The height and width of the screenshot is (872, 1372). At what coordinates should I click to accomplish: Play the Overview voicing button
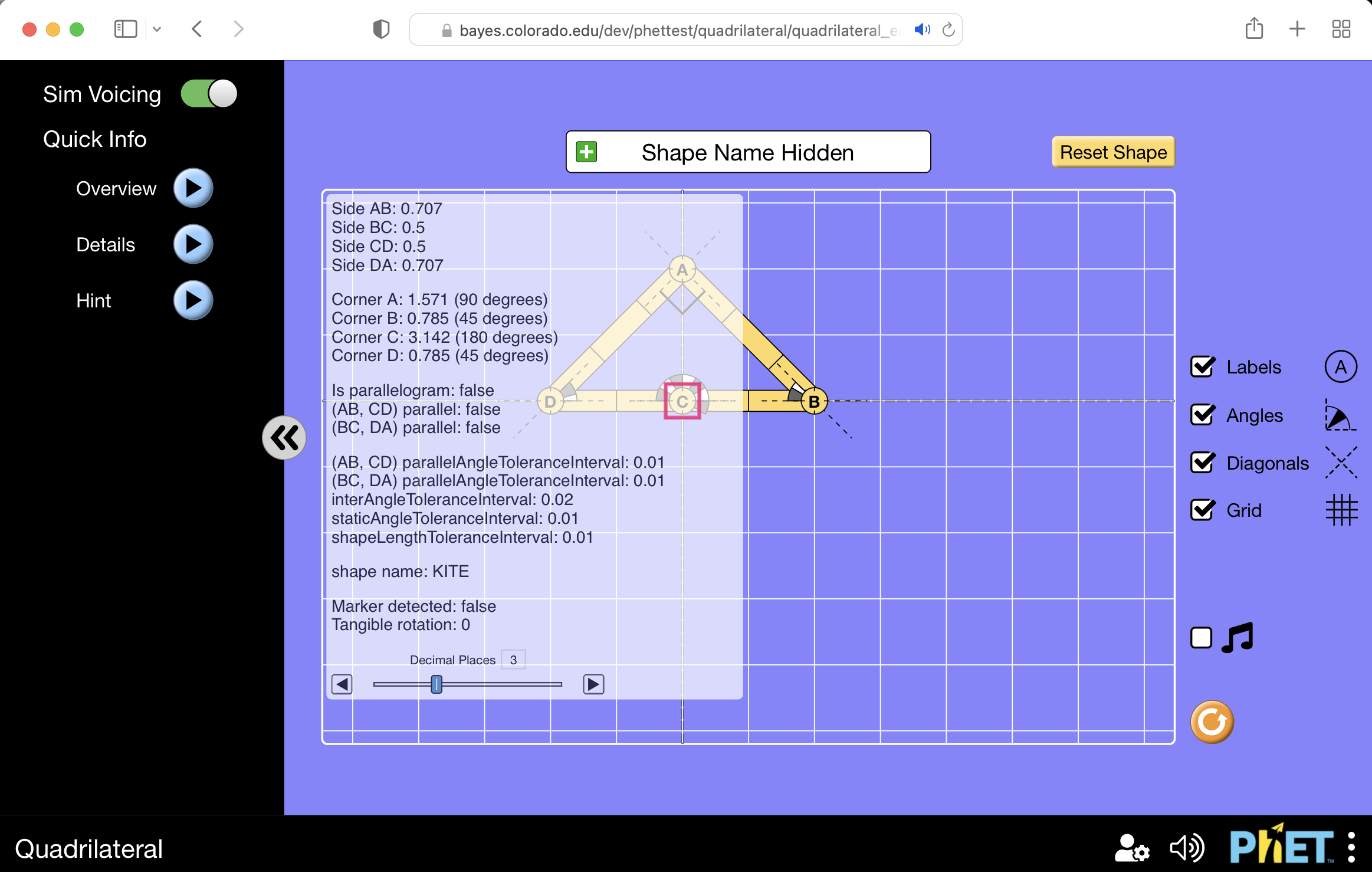pyautogui.click(x=192, y=188)
